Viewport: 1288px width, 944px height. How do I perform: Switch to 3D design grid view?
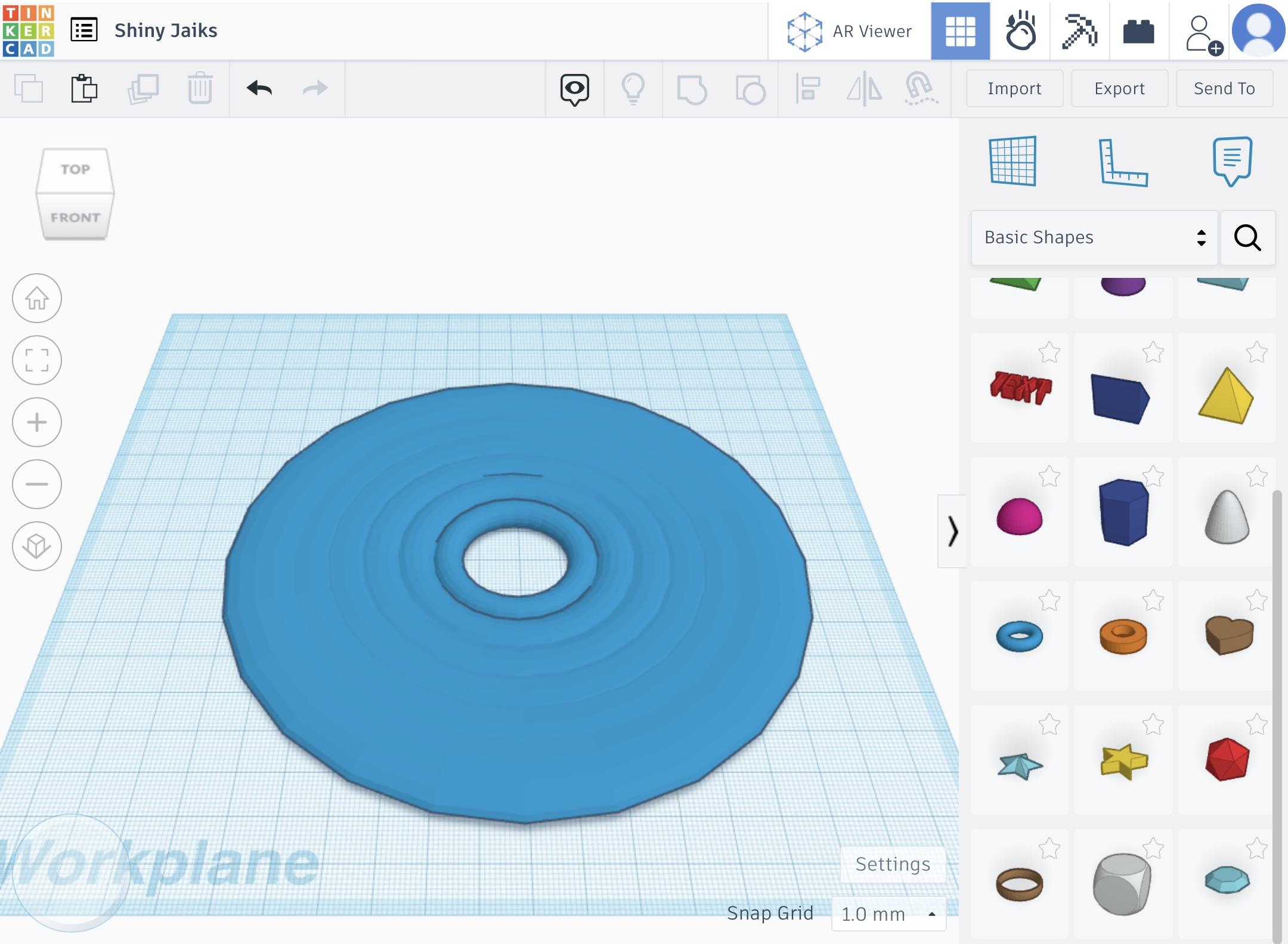pos(960,31)
